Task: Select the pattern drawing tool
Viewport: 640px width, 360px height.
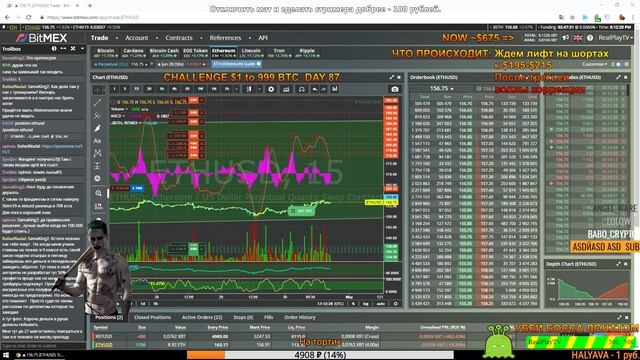Action: pos(98,153)
